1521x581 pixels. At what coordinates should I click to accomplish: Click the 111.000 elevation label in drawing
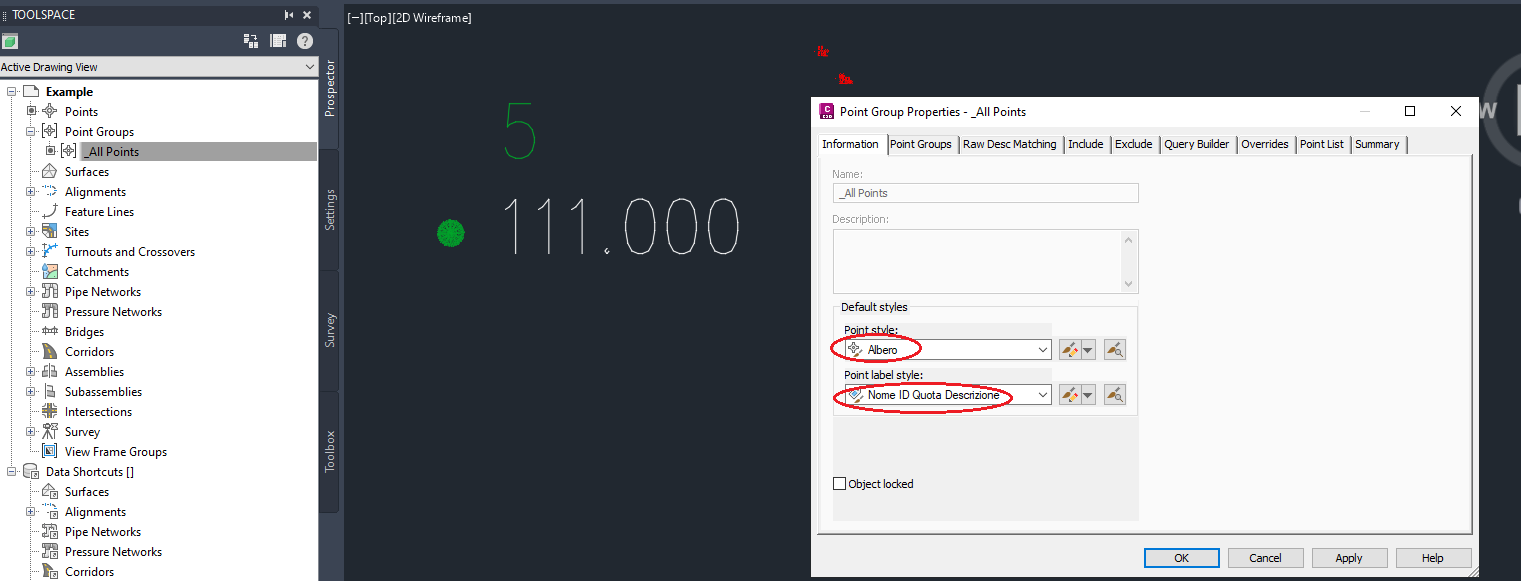click(620, 226)
